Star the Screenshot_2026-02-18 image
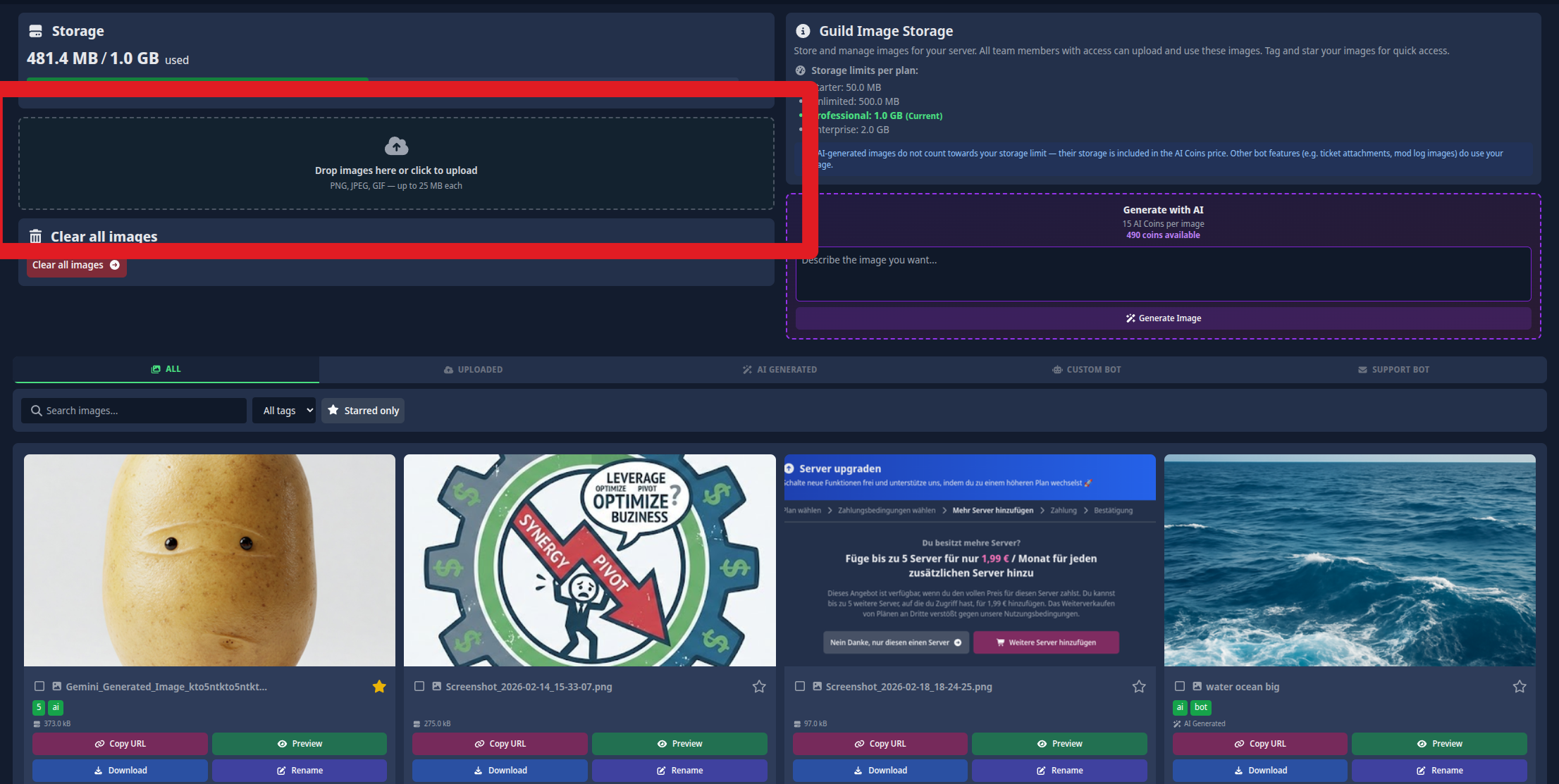This screenshot has width=1559, height=784. (1138, 686)
